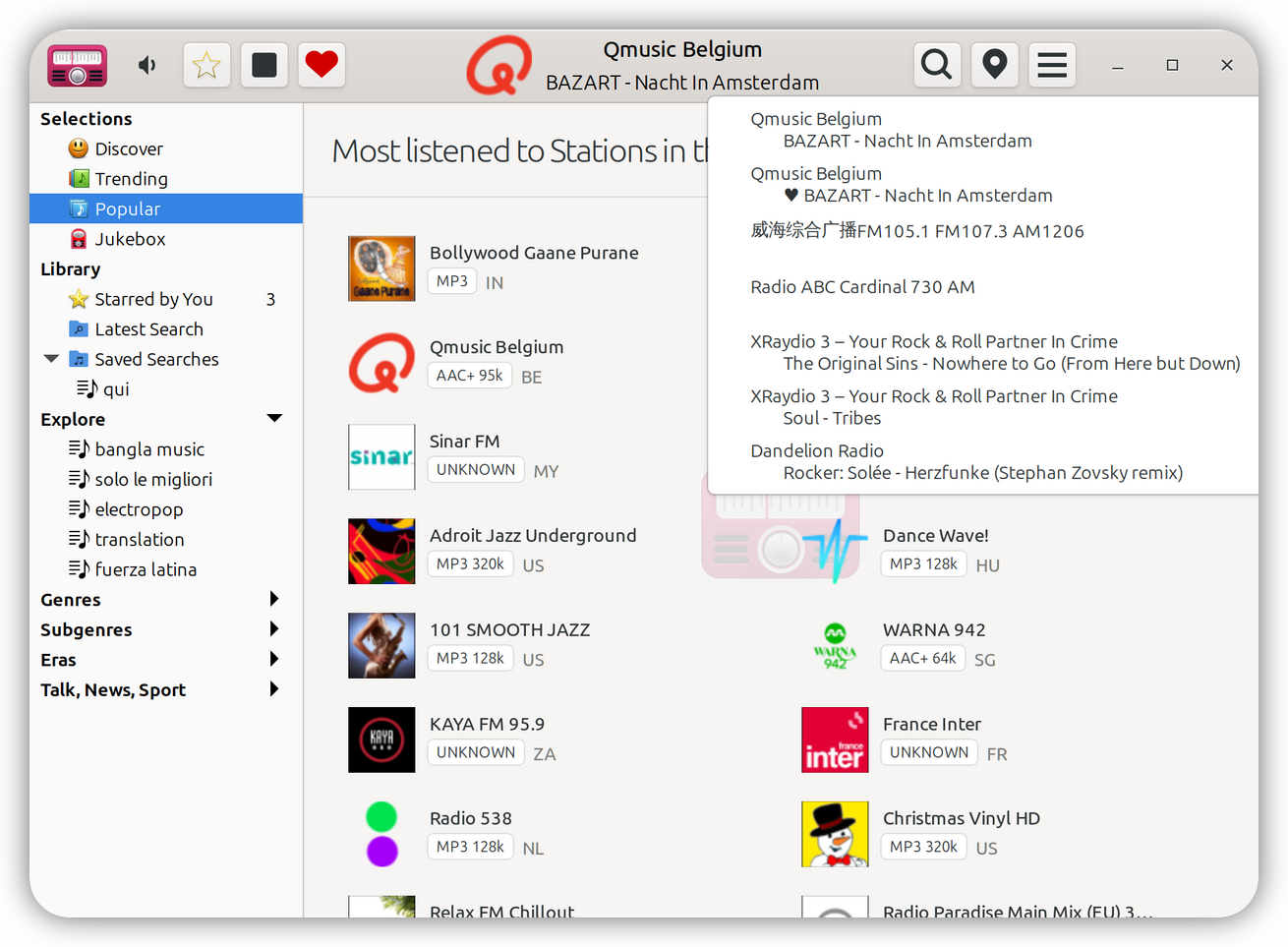Select the France Inter station name

(x=932, y=725)
